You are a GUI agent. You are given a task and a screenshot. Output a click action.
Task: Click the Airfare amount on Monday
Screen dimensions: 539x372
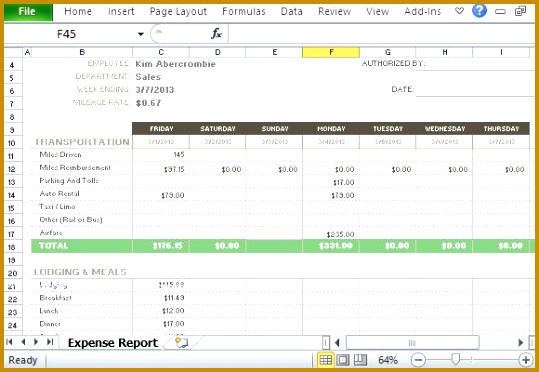tap(340, 234)
